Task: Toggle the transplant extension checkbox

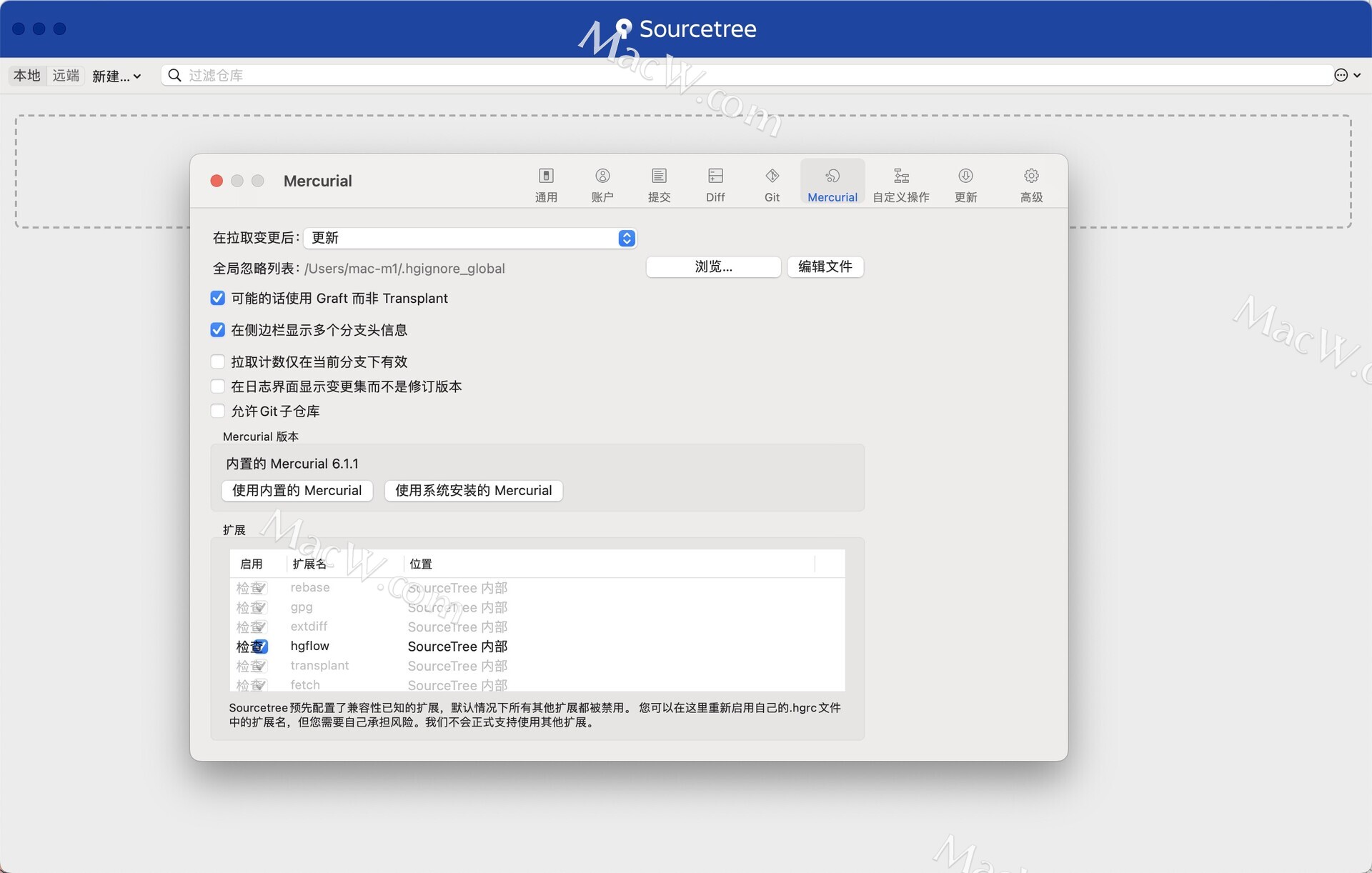Action: click(x=261, y=666)
